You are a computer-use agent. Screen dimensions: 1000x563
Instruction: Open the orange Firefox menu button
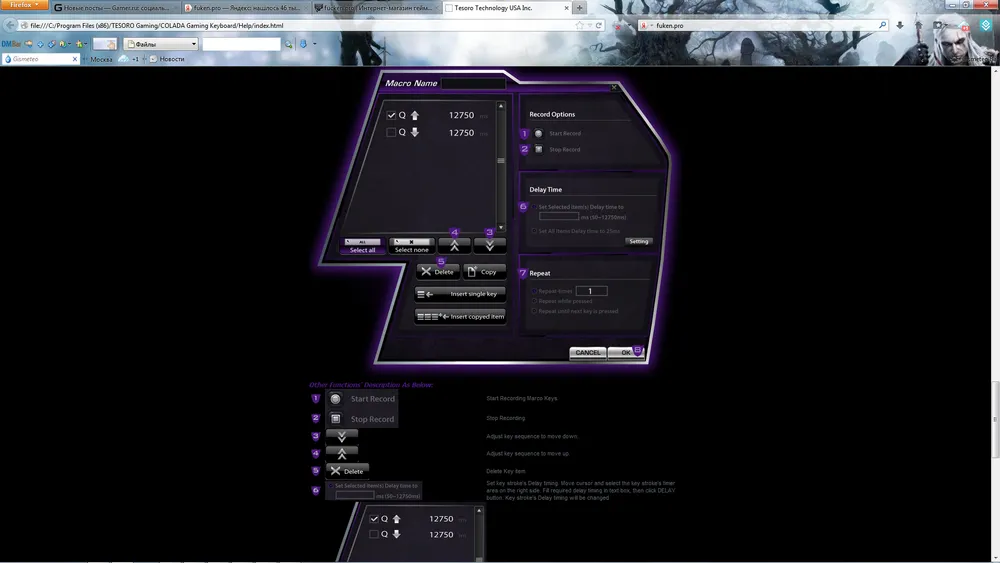[25, 6]
